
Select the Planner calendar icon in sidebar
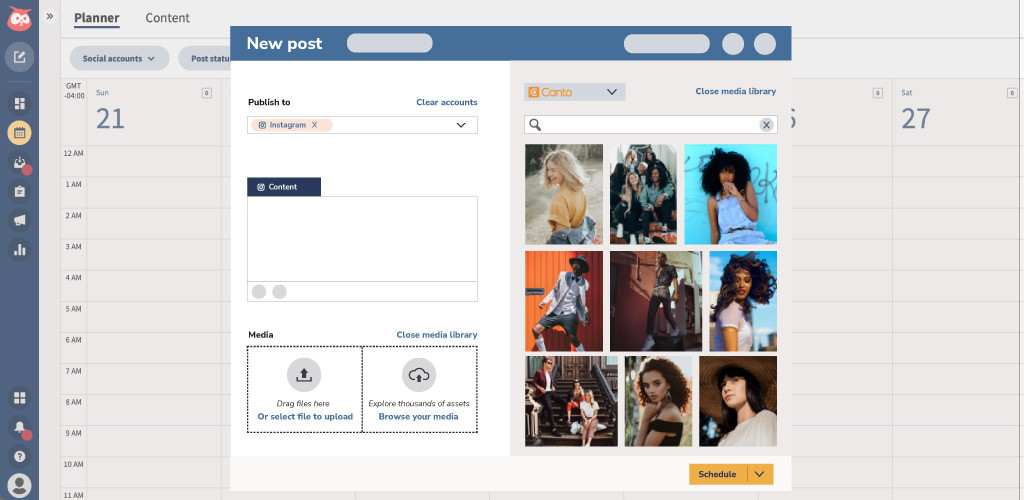[x=20, y=133]
